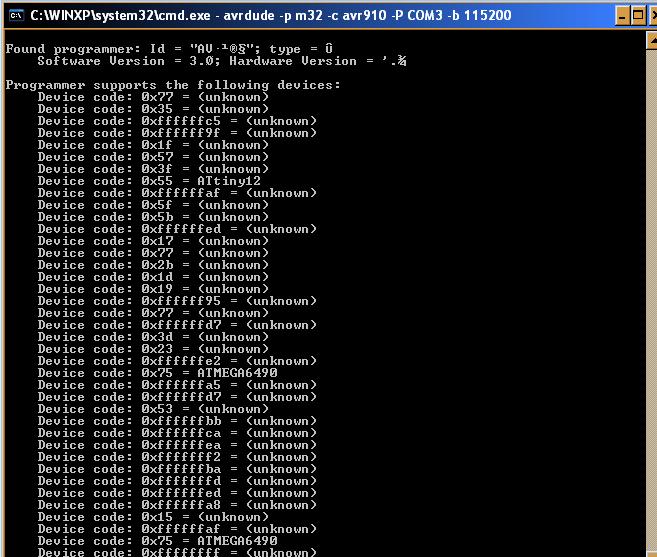Viewport: 657px width, 557px height.
Task: Click the Device code 0xffffffa8 row
Action: coord(177,505)
